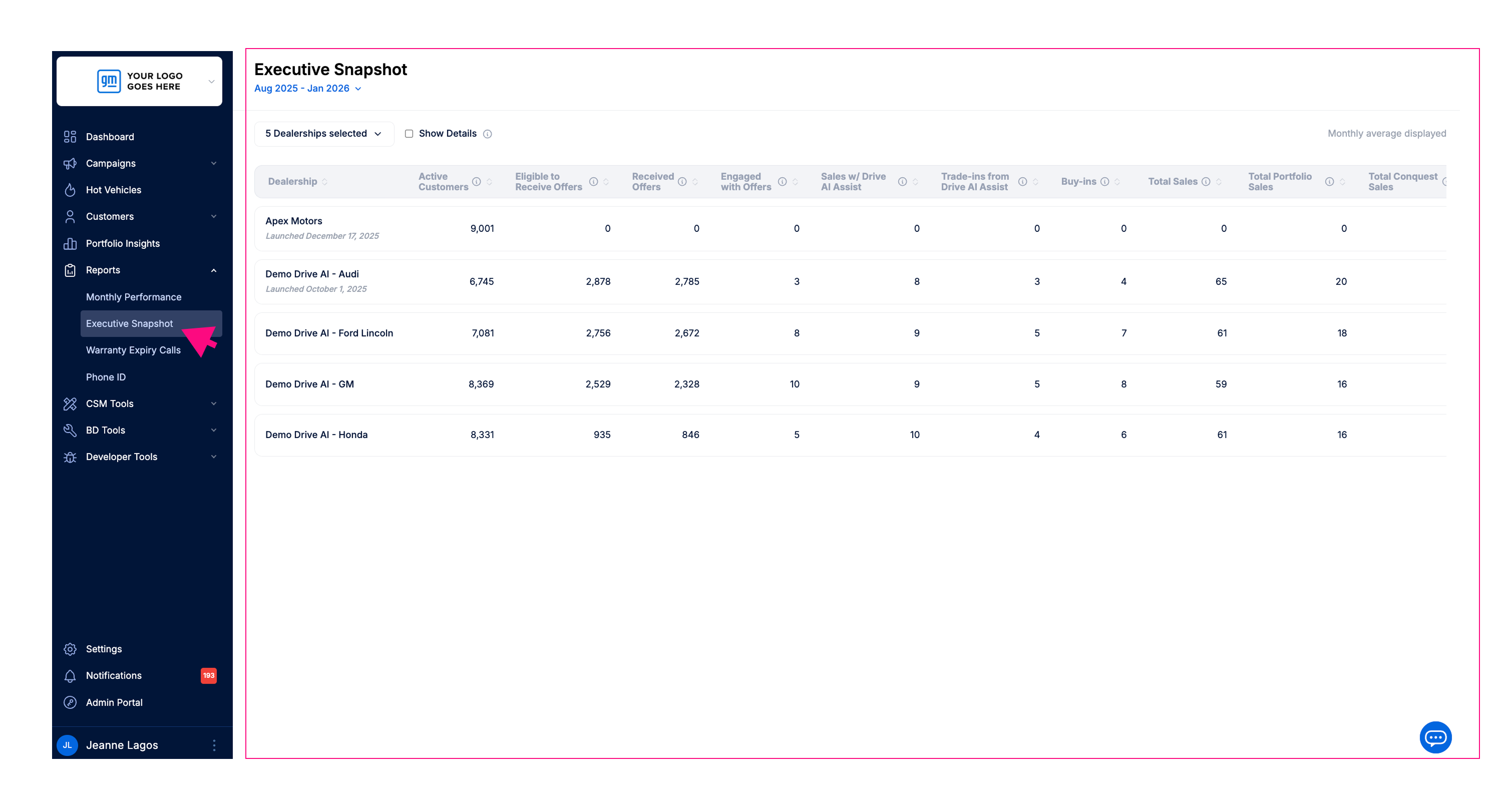Sort by Total Sales column arrows
Image resolution: width=1512 pixels, height=810 pixels.
[1219, 182]
